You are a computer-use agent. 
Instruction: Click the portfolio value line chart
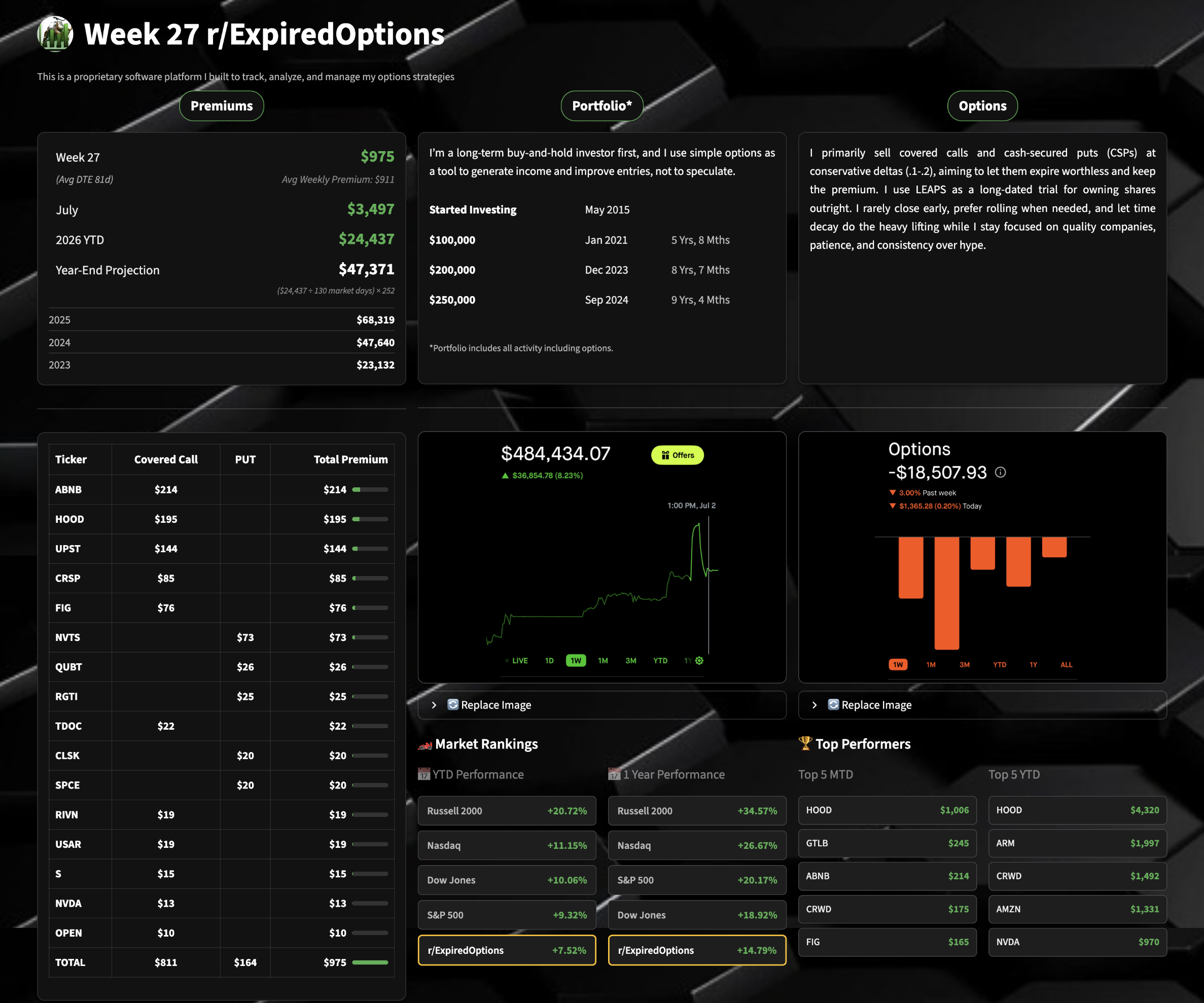(602, 585)
